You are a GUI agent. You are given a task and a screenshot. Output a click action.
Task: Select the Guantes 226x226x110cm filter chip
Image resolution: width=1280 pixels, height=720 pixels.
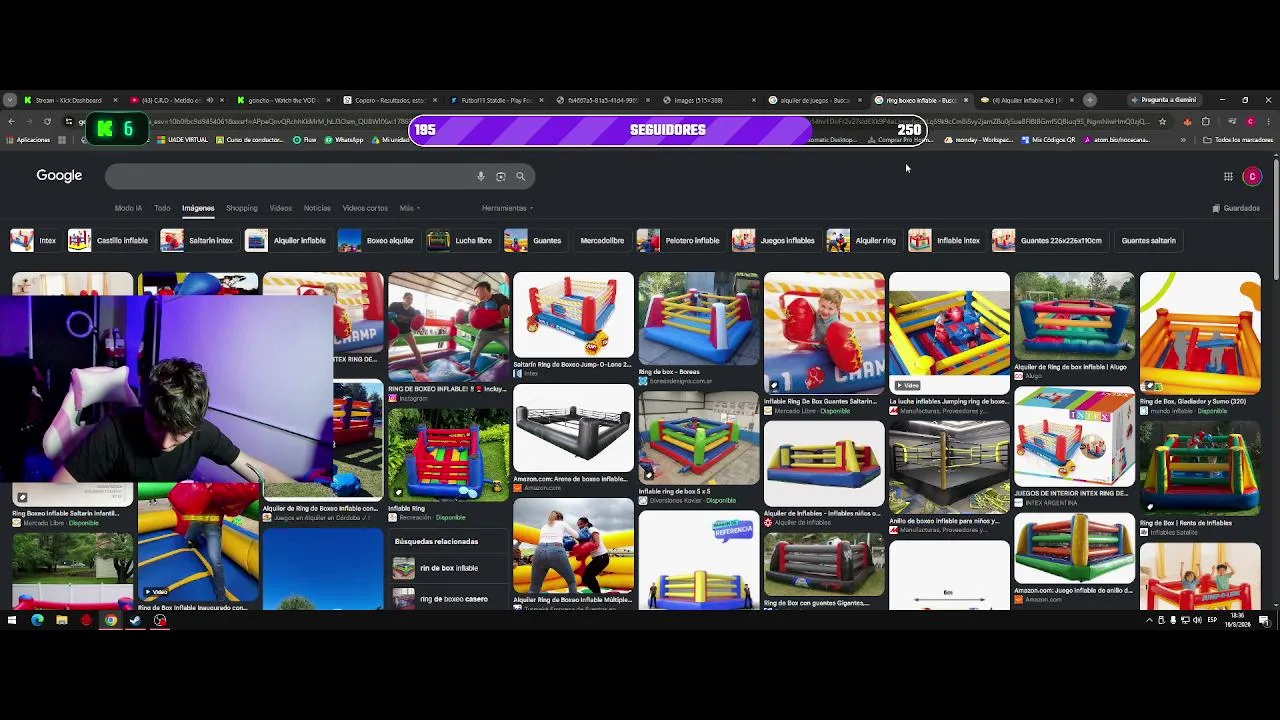click(x=1048, y=240)
